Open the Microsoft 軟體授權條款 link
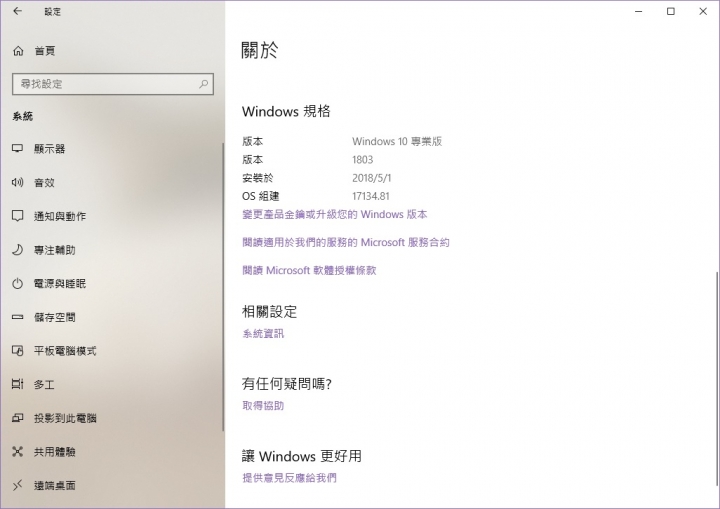This screenshot has height=509, width=720. 309,271
